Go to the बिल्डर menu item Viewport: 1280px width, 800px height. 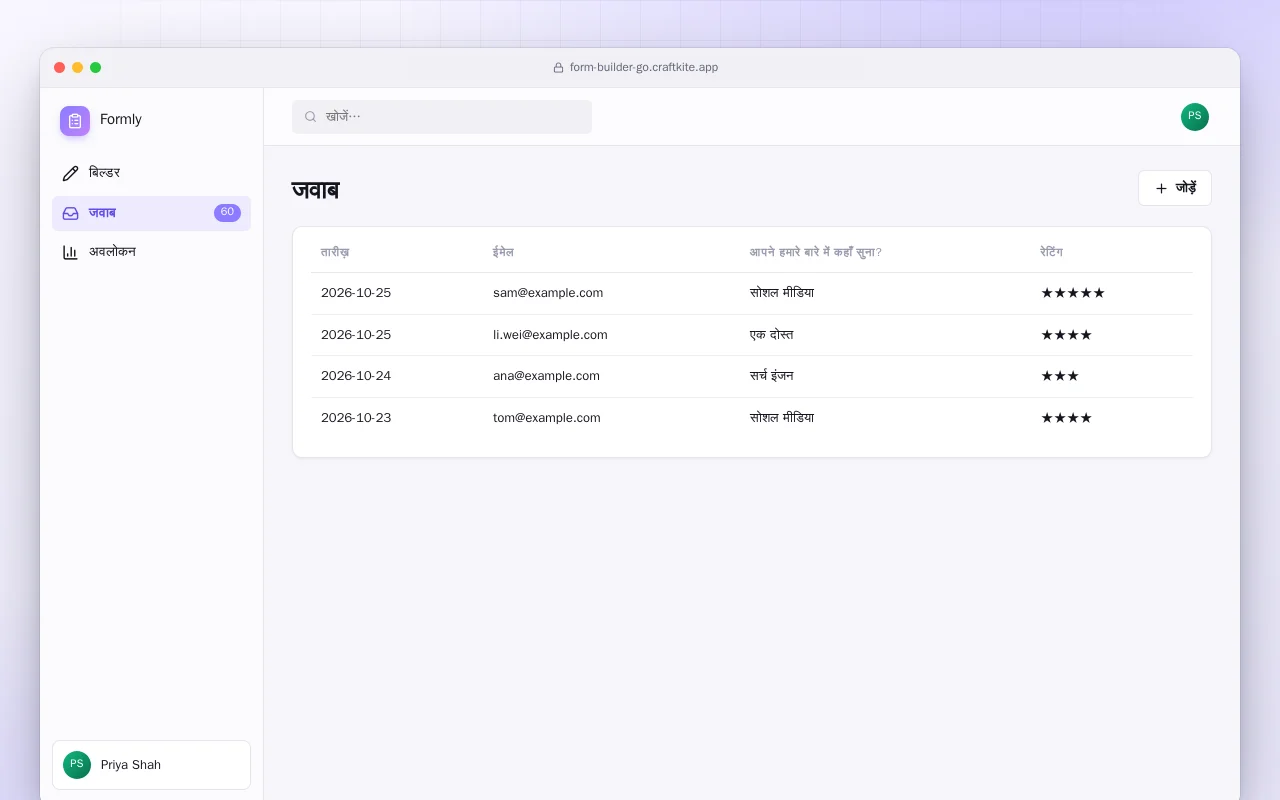tap(151, 173)
